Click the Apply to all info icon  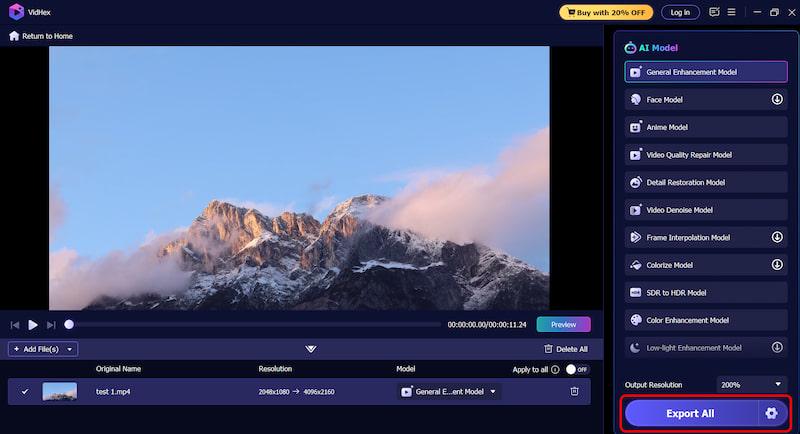(x=555, y=369)
